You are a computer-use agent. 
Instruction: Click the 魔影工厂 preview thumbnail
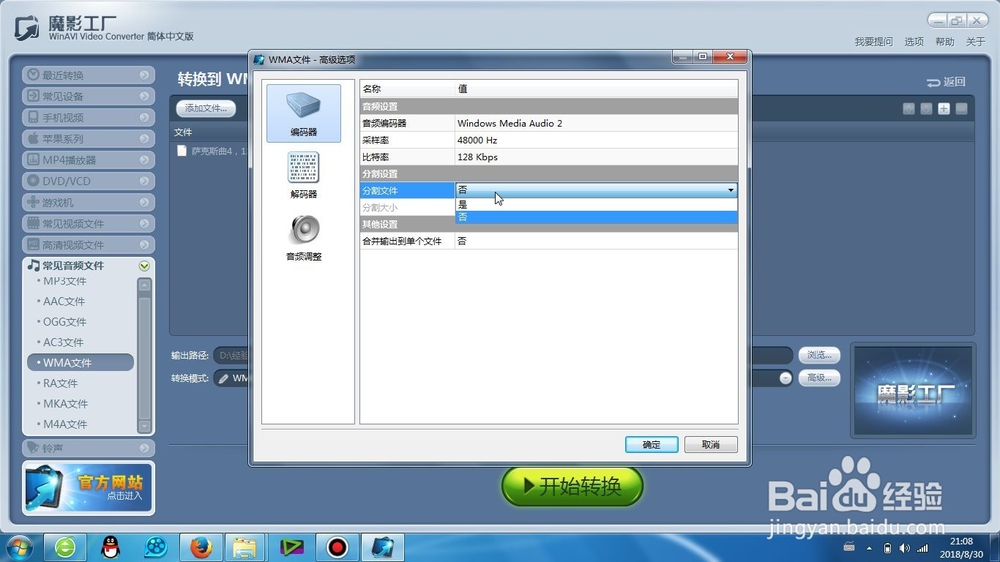point(913,392)
